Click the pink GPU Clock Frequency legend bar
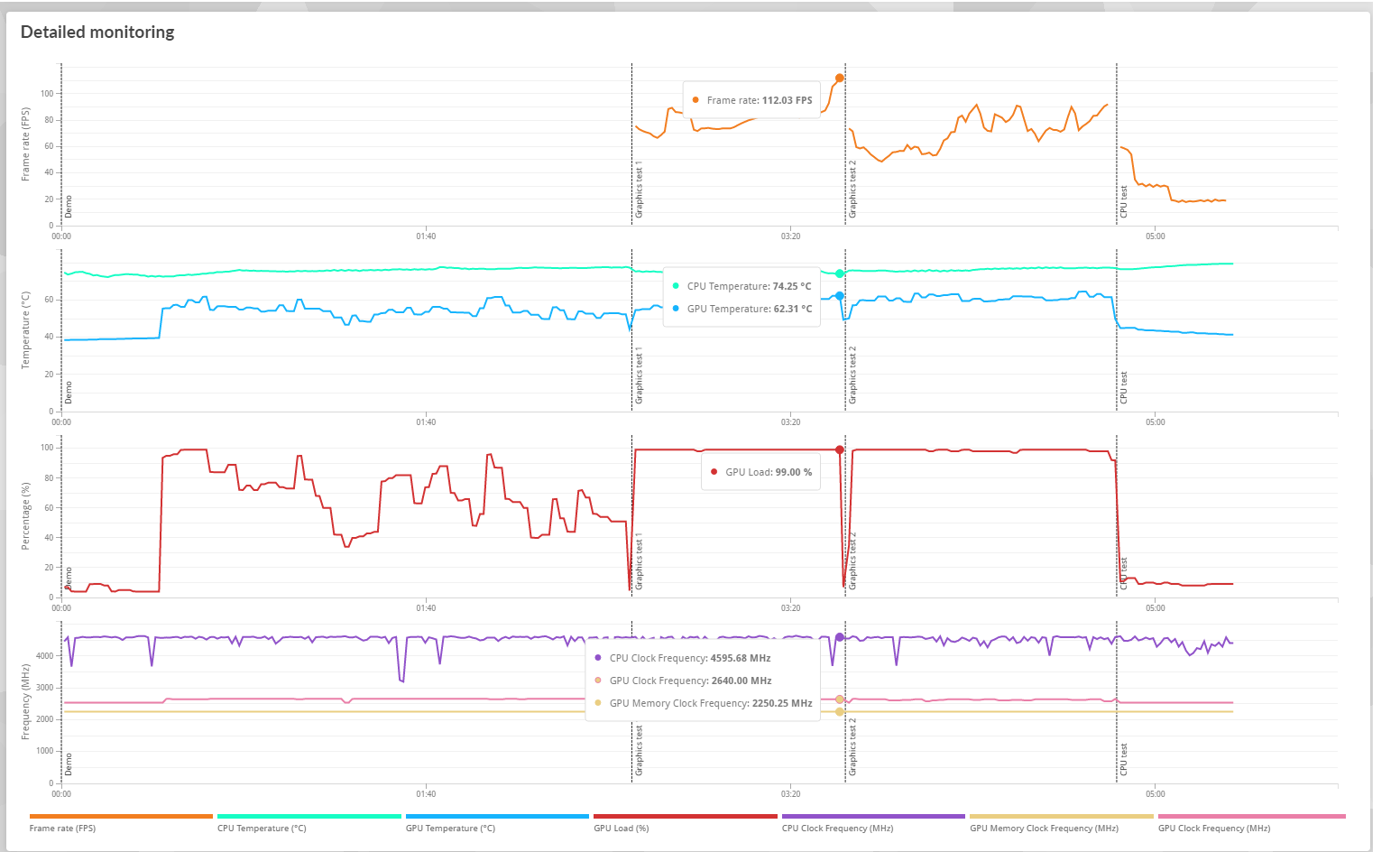This screenshot has height=852, width=1400. pos(1251,816)
